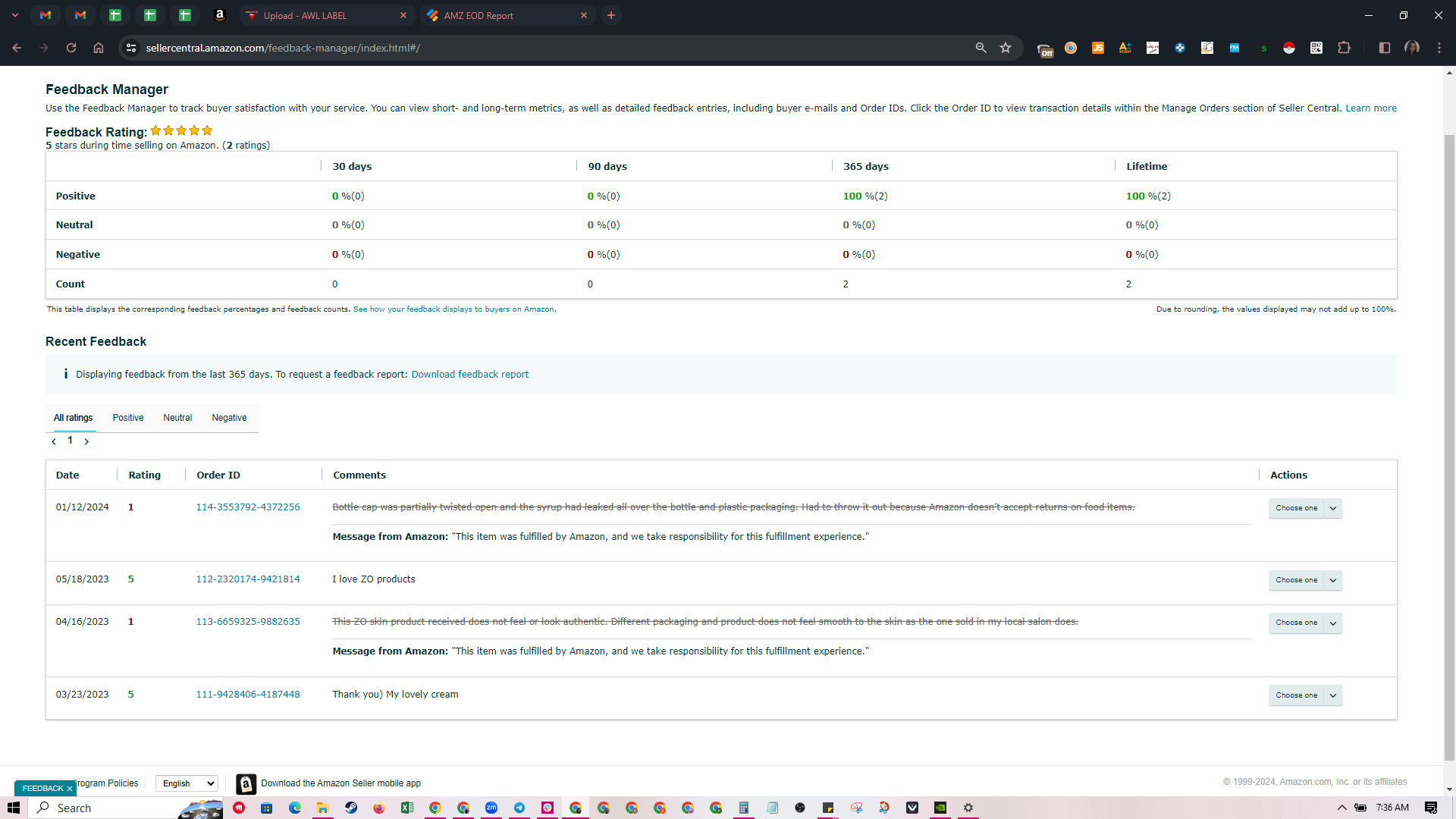Viewport: 1456px width, 819px height.
Task: Open the FBA calculator extension
Action: tap(1235, 48)
